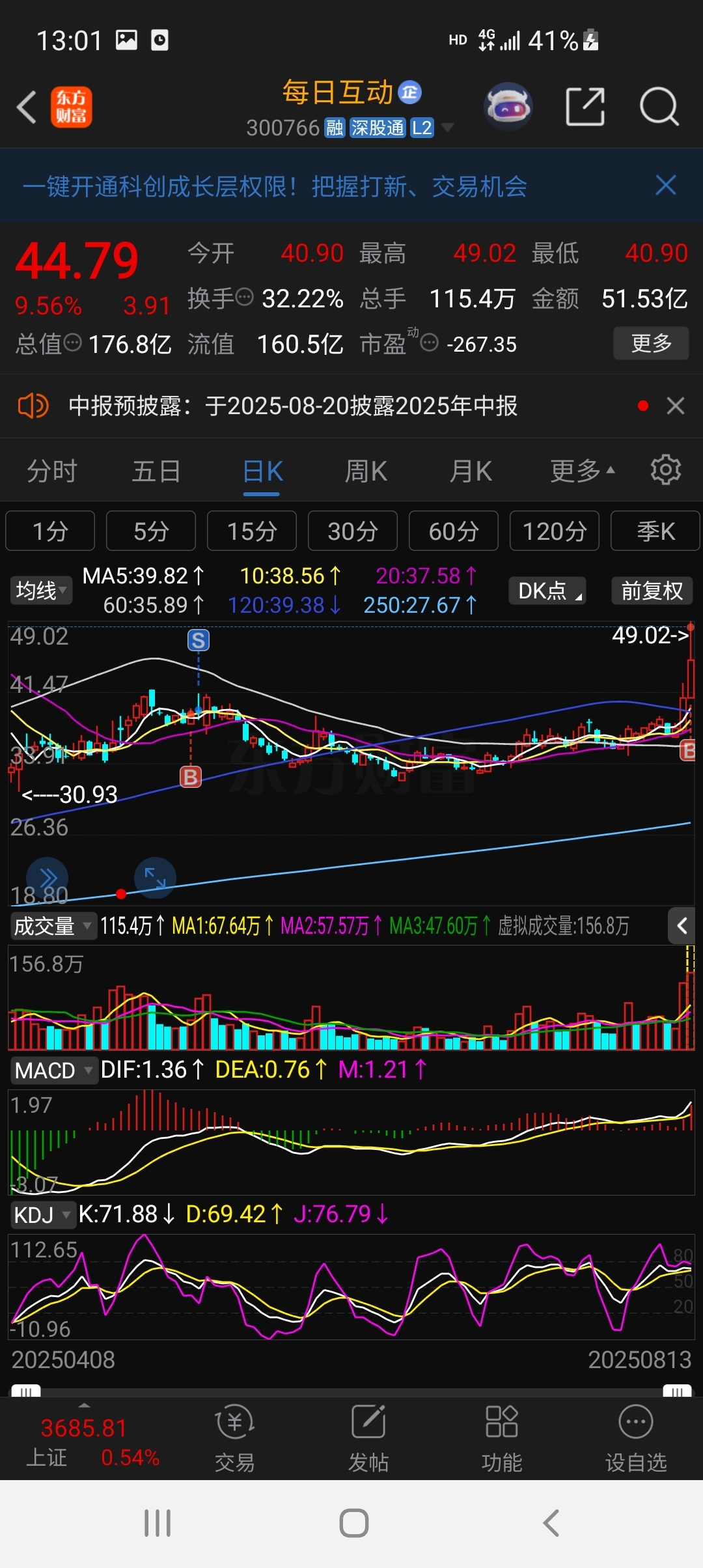Toggle the 前复权 adjustment button
Image resolution: width=703 pixels, height=1568 pixels.
pyautogui.click(x=652, y=591)
